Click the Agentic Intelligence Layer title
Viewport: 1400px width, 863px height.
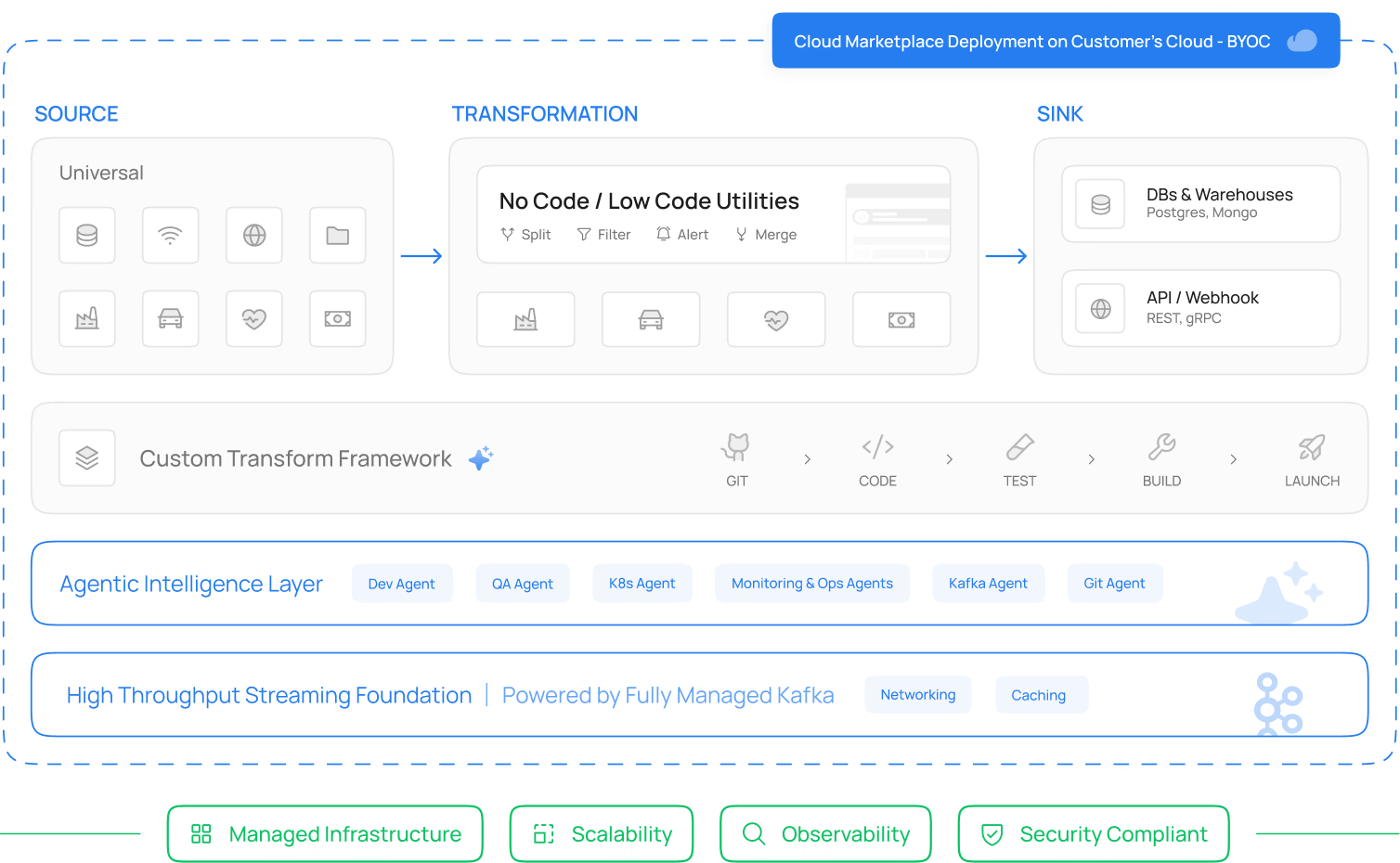pyautogui.click(x=191, y=584)
